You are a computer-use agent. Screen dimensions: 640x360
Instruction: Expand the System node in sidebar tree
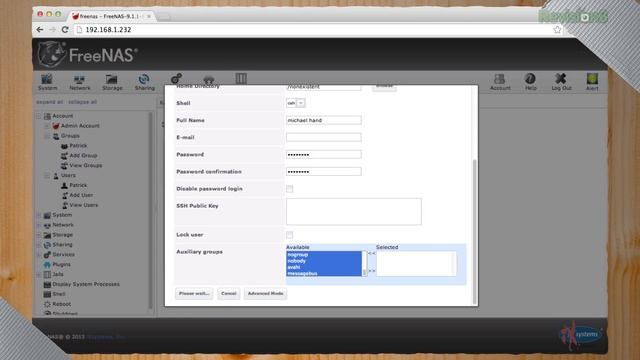tap(39, 215)
